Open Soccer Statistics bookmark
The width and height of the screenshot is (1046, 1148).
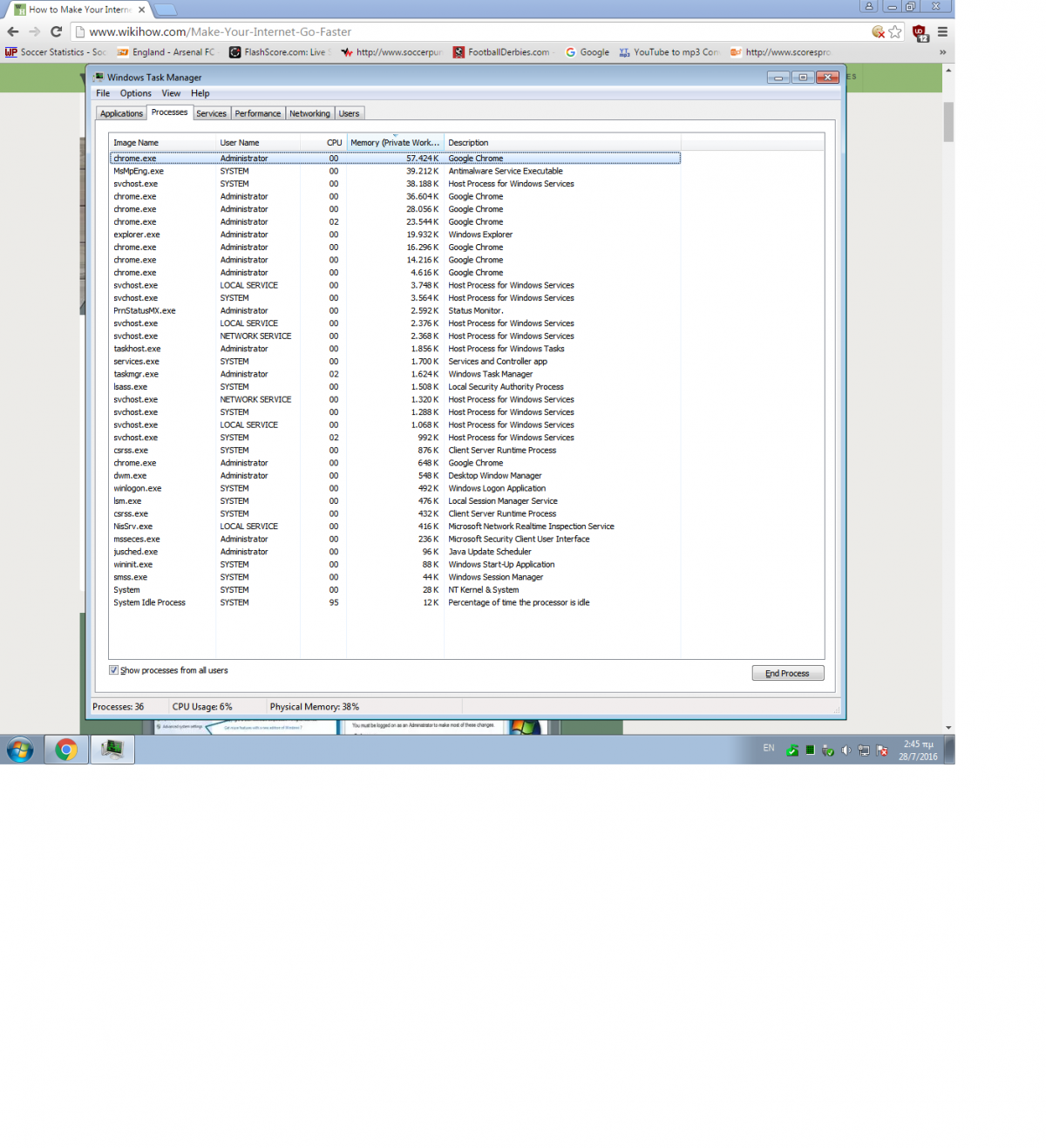[x=56, y=52]
